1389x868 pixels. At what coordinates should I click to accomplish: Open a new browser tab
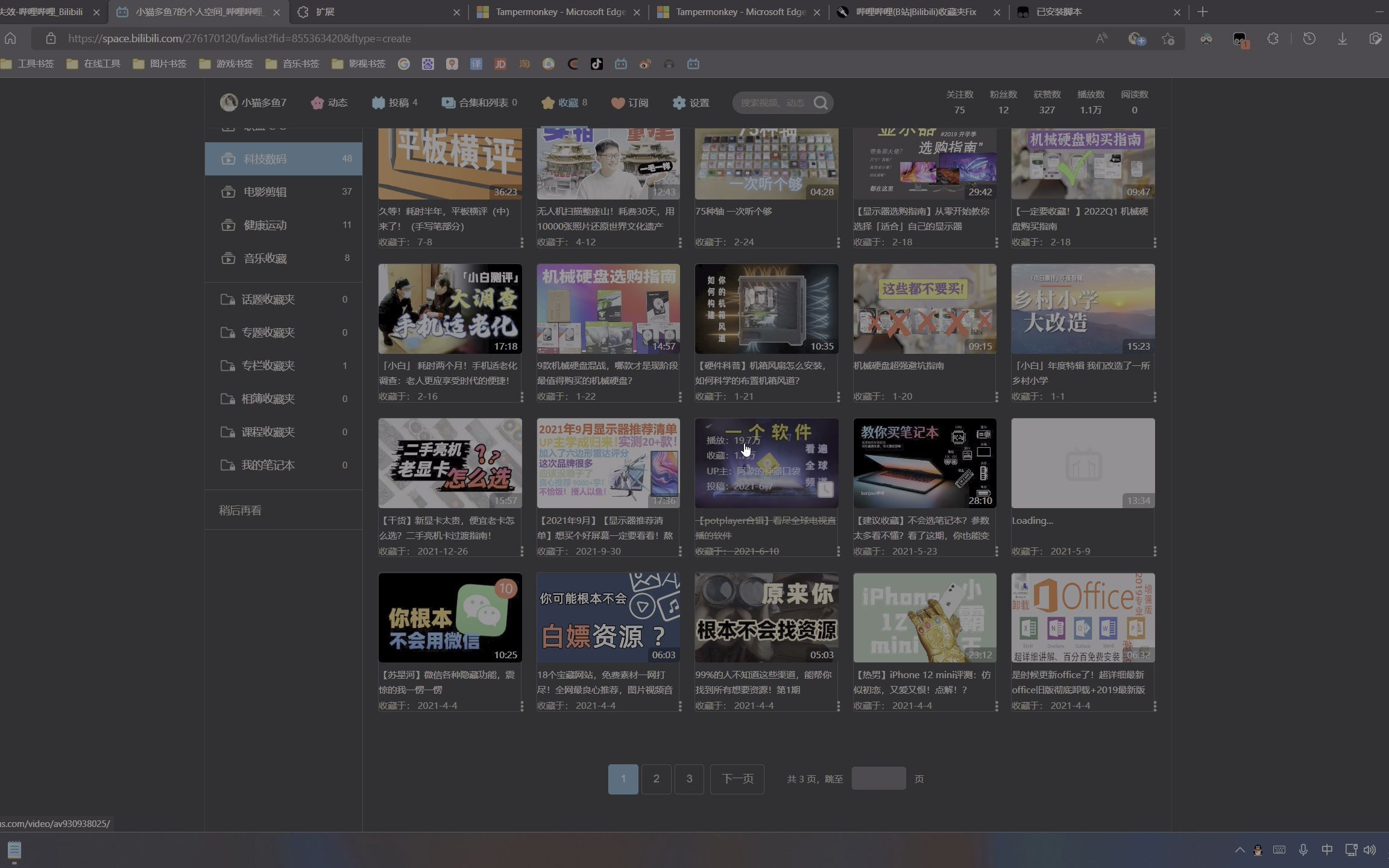coord(1203,12)
